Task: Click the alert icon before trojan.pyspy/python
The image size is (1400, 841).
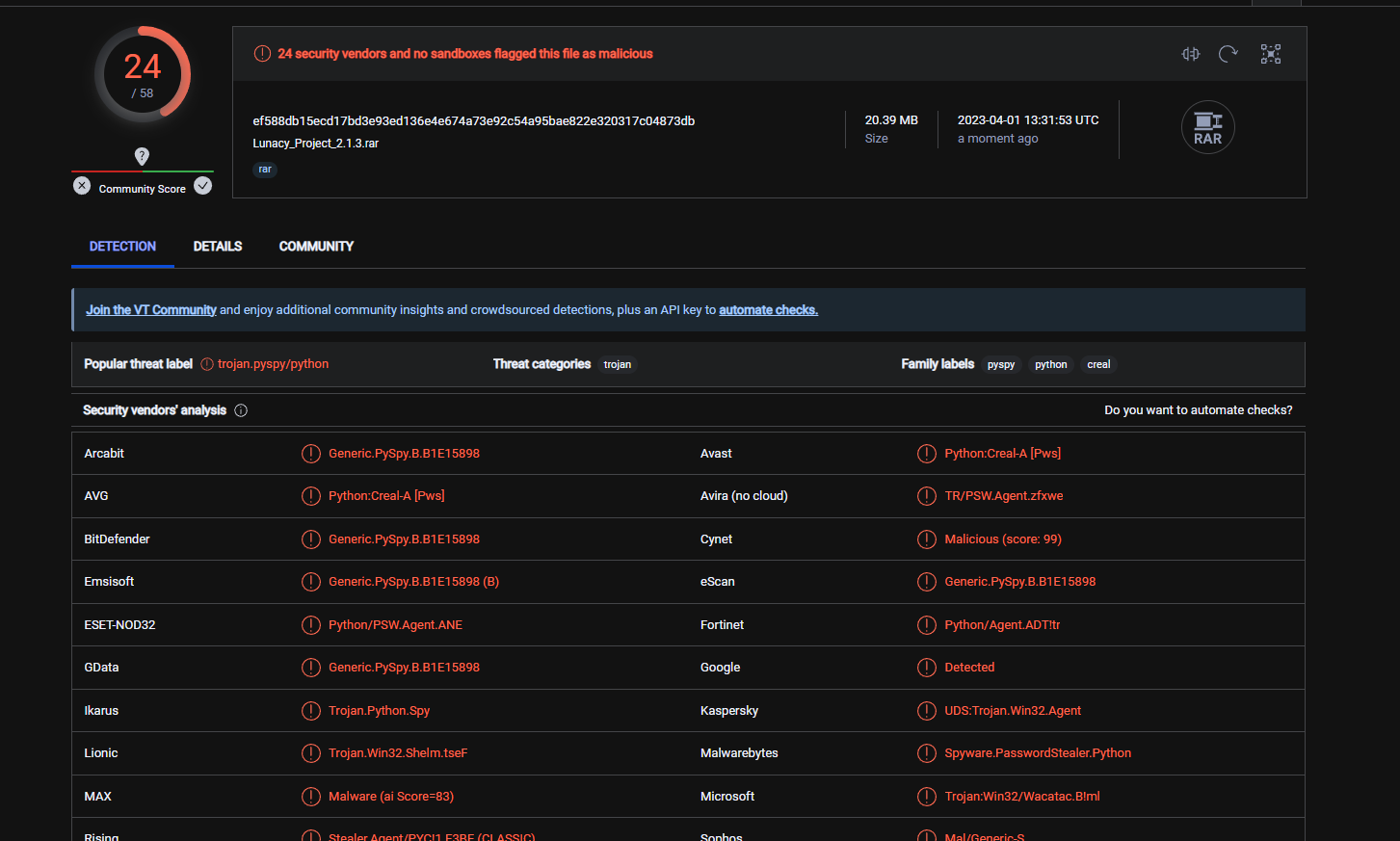Action: [207, 364]
